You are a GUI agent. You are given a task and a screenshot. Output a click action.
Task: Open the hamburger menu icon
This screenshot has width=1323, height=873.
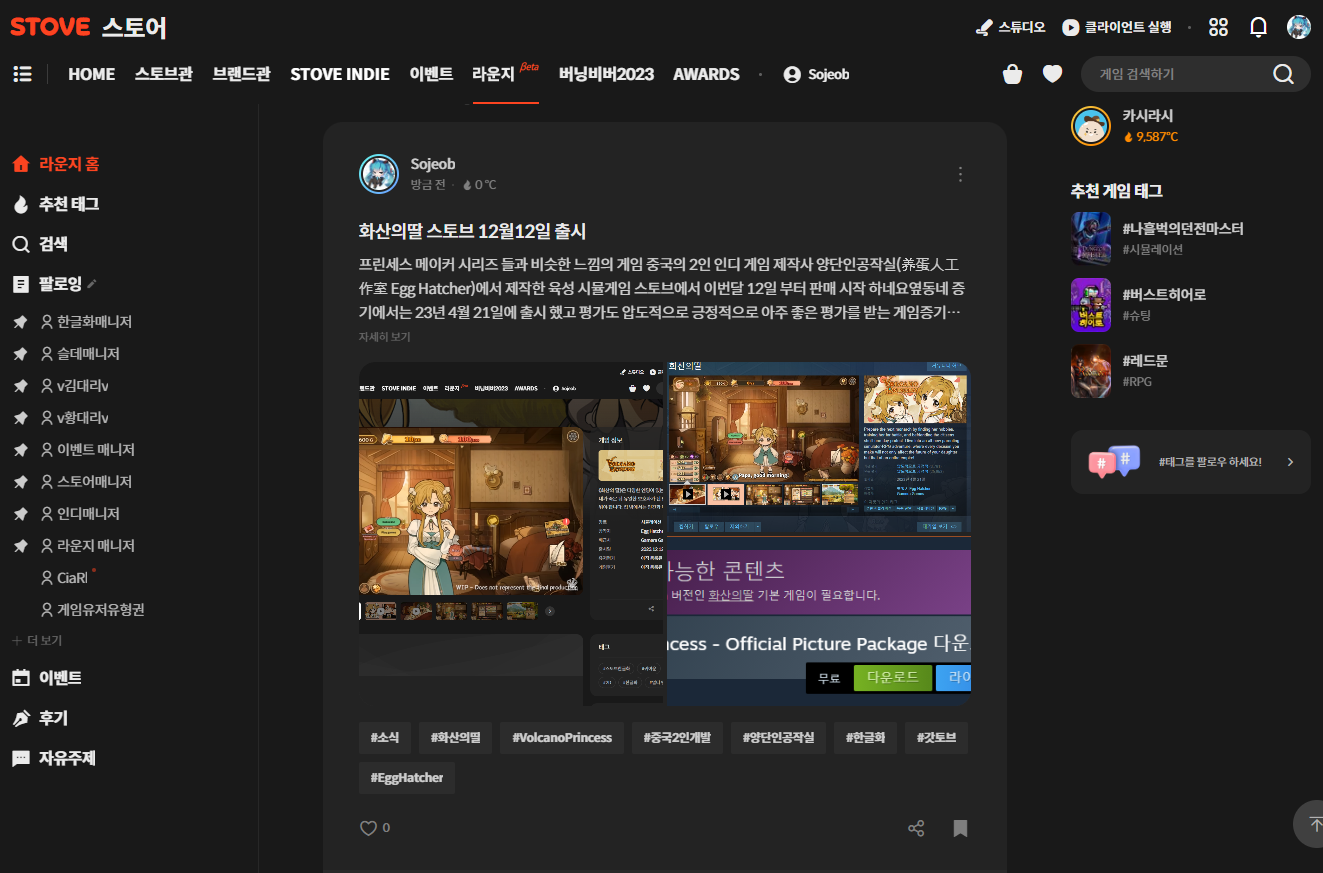coord(22,74)
